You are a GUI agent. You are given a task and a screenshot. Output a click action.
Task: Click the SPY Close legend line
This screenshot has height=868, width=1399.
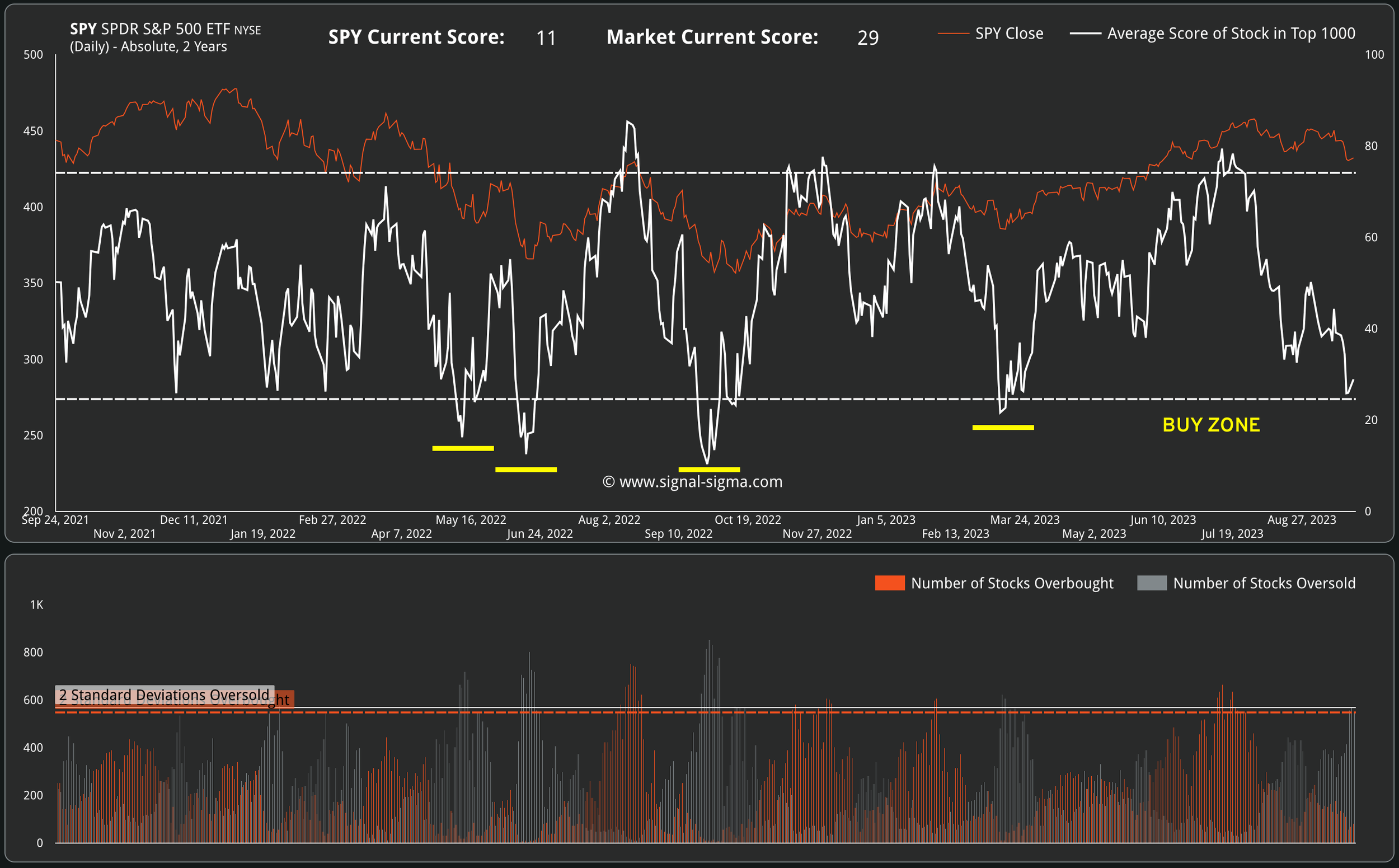[953, 34]
